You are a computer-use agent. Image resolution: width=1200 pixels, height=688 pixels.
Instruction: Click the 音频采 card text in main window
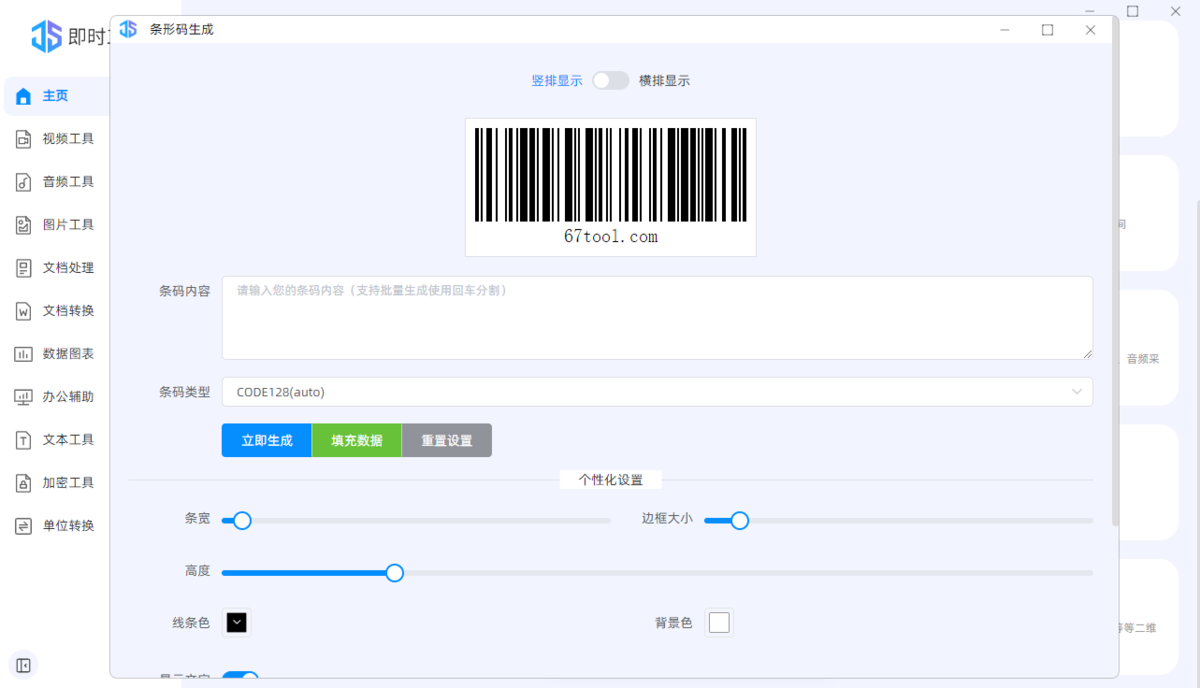(1143, 359)
